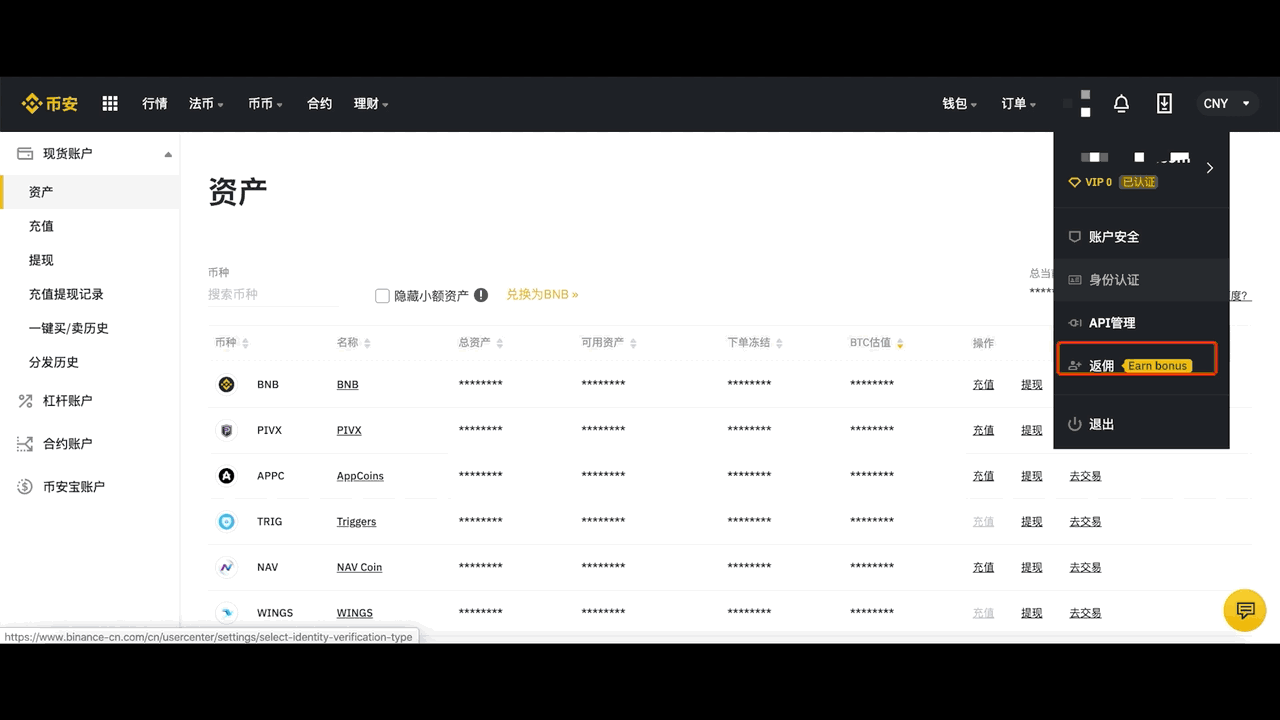Click 去交易 in the APPC row
This screenshot has width=1280, height=720.
pos(1085,476)
